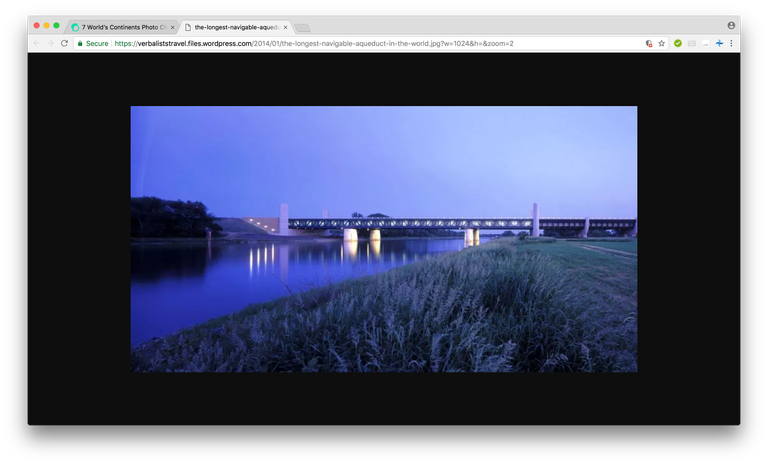Click the "Secure" label text
This screenshot has width=768, height=465.
[x=97, y=43]
